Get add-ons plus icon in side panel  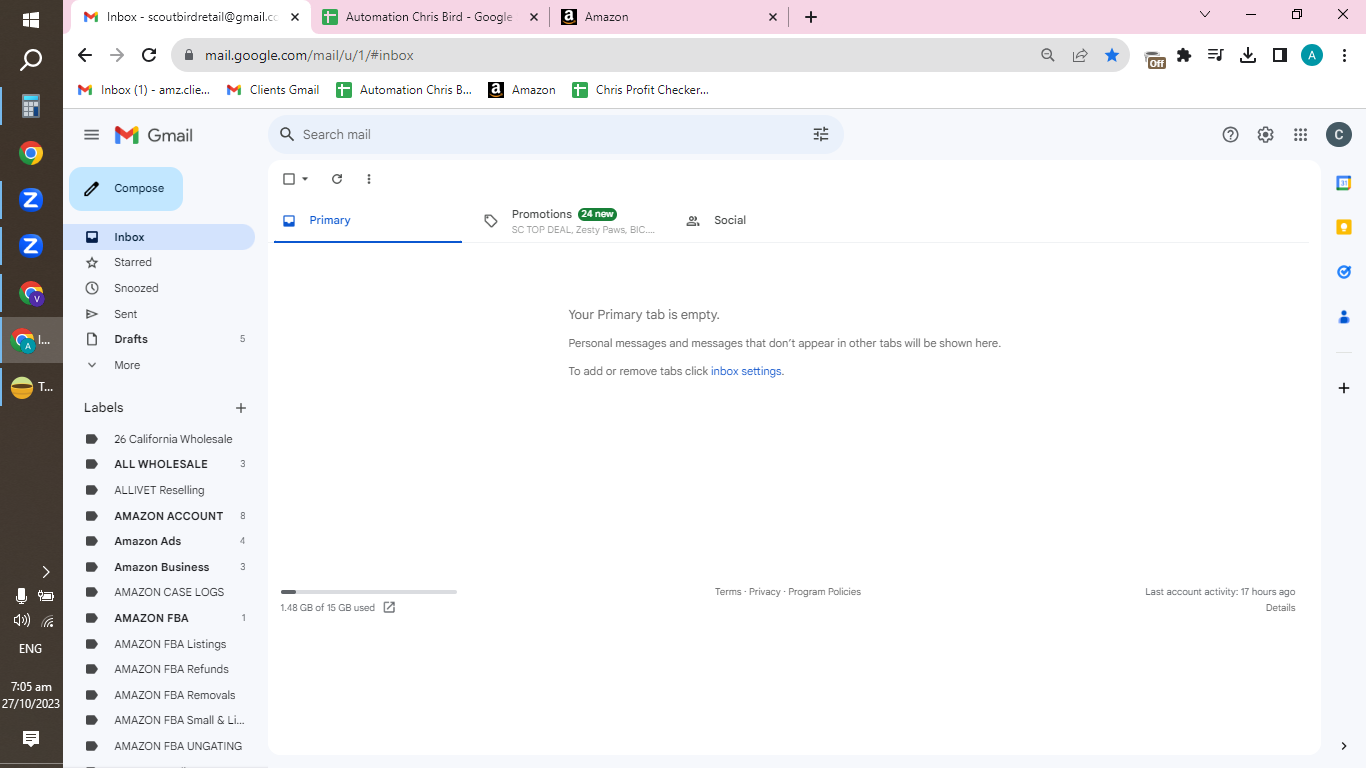(x=1344, y=388)
